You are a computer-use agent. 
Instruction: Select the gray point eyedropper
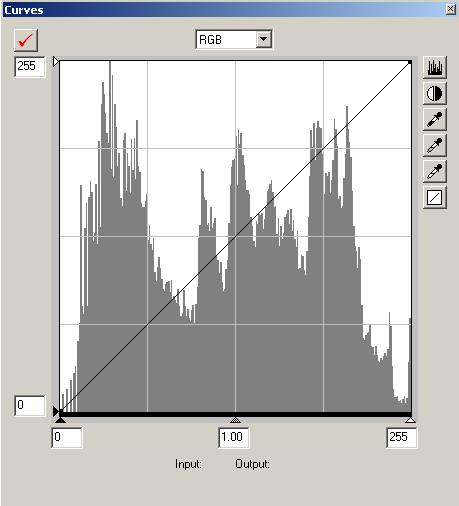[435, 145]
